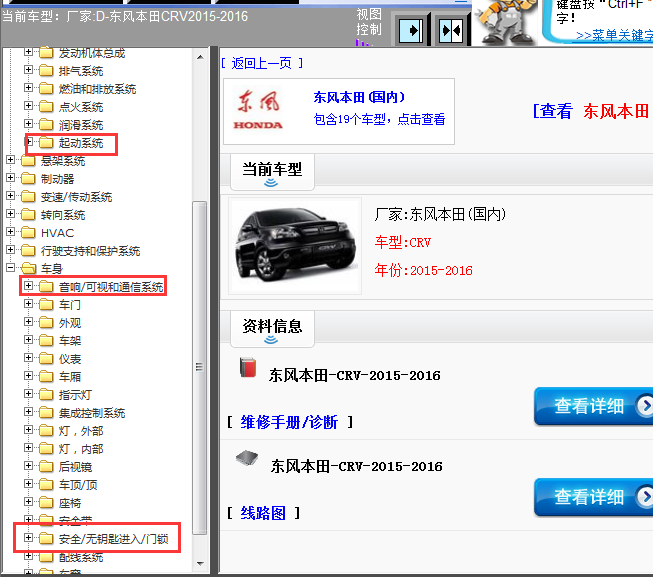Click the 菜单关键字 link at top
The image size is (653, 577).
[614, 36]
